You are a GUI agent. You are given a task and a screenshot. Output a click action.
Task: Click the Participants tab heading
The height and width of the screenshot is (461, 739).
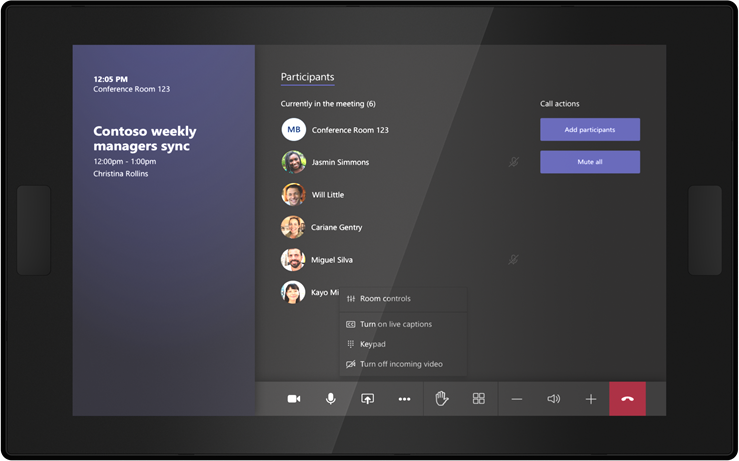click(307, 77)
